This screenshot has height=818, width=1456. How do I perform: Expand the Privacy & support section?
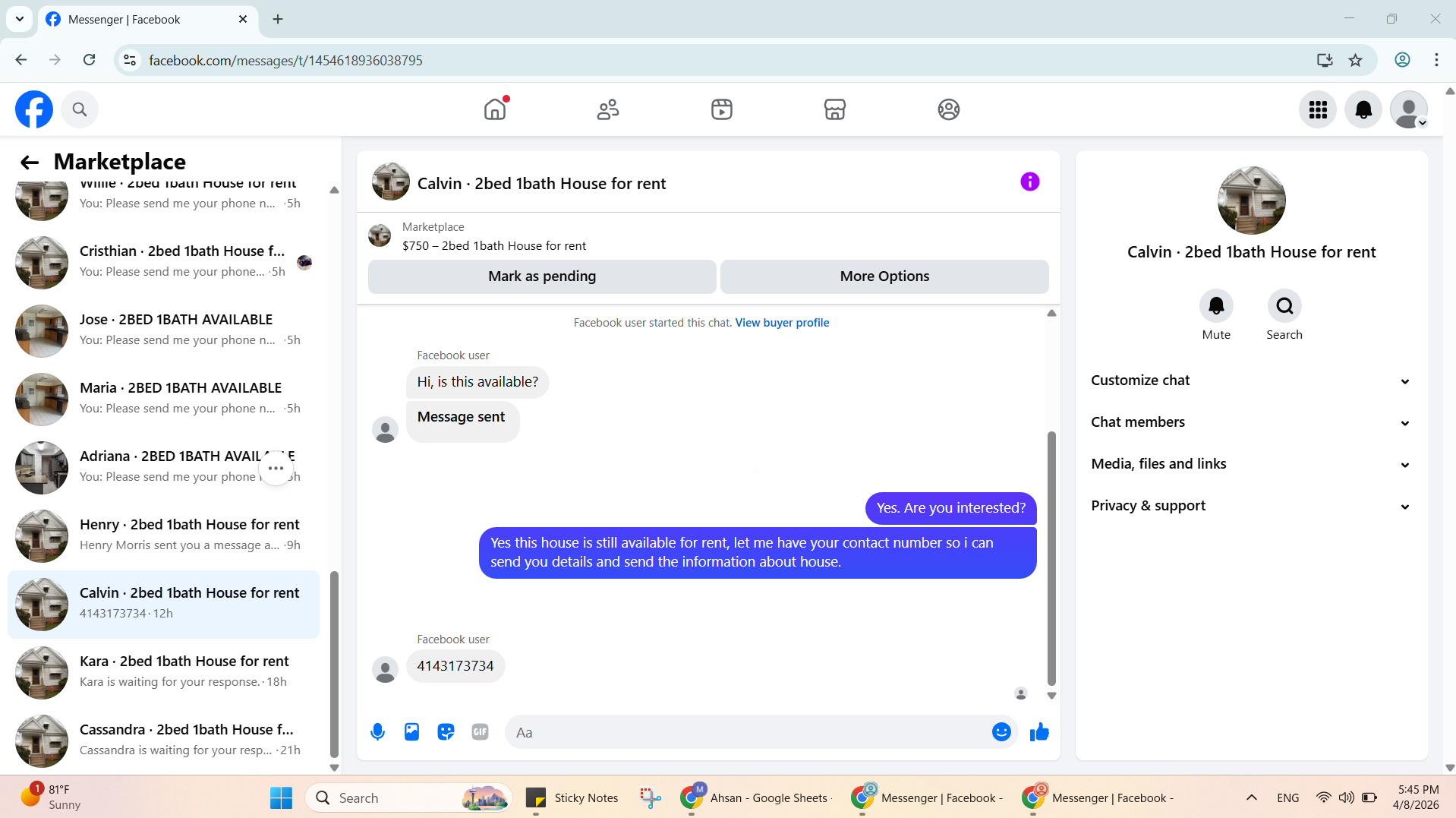(1251, 506)
